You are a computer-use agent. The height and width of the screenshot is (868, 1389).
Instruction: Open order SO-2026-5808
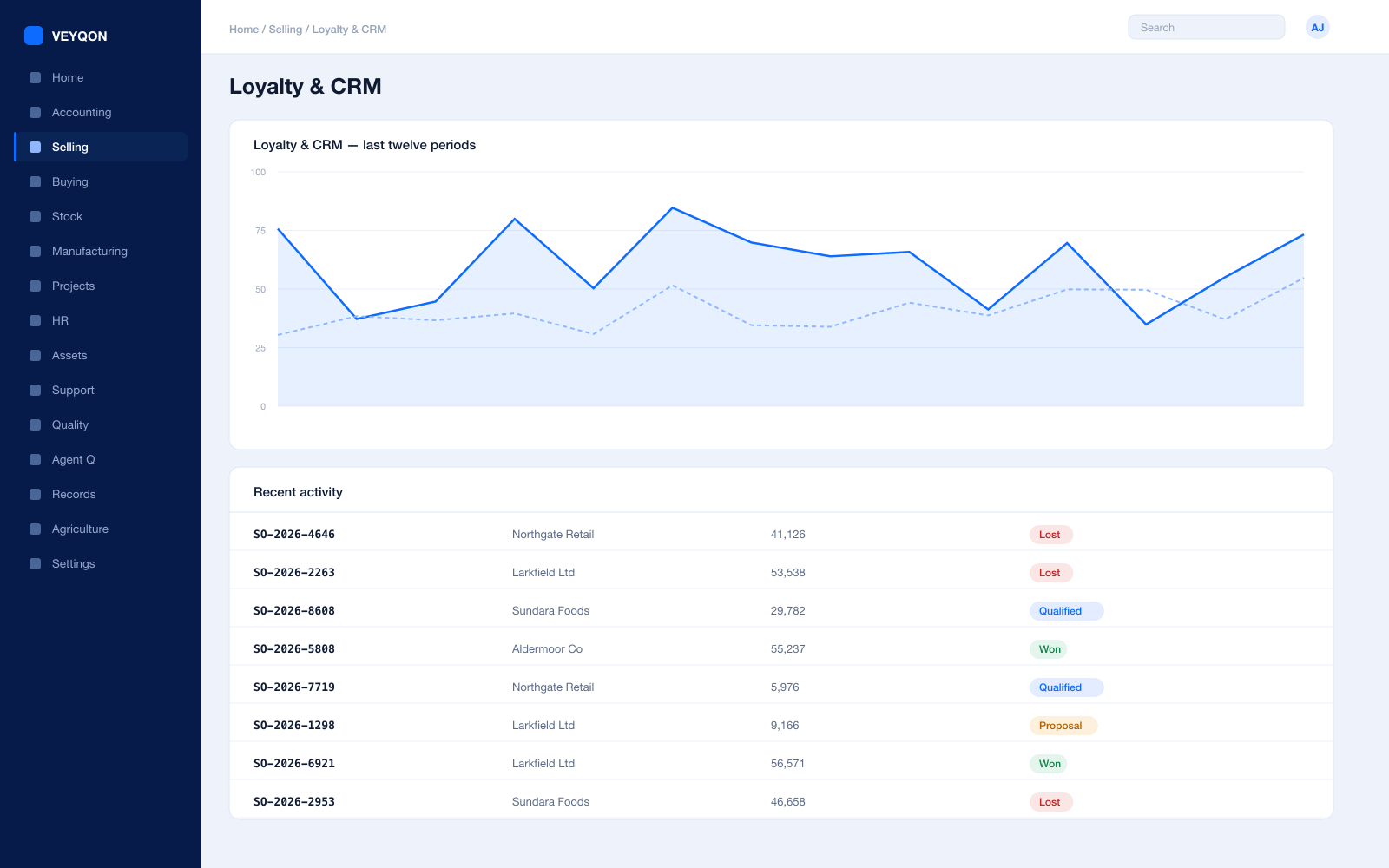click(294, 649)
